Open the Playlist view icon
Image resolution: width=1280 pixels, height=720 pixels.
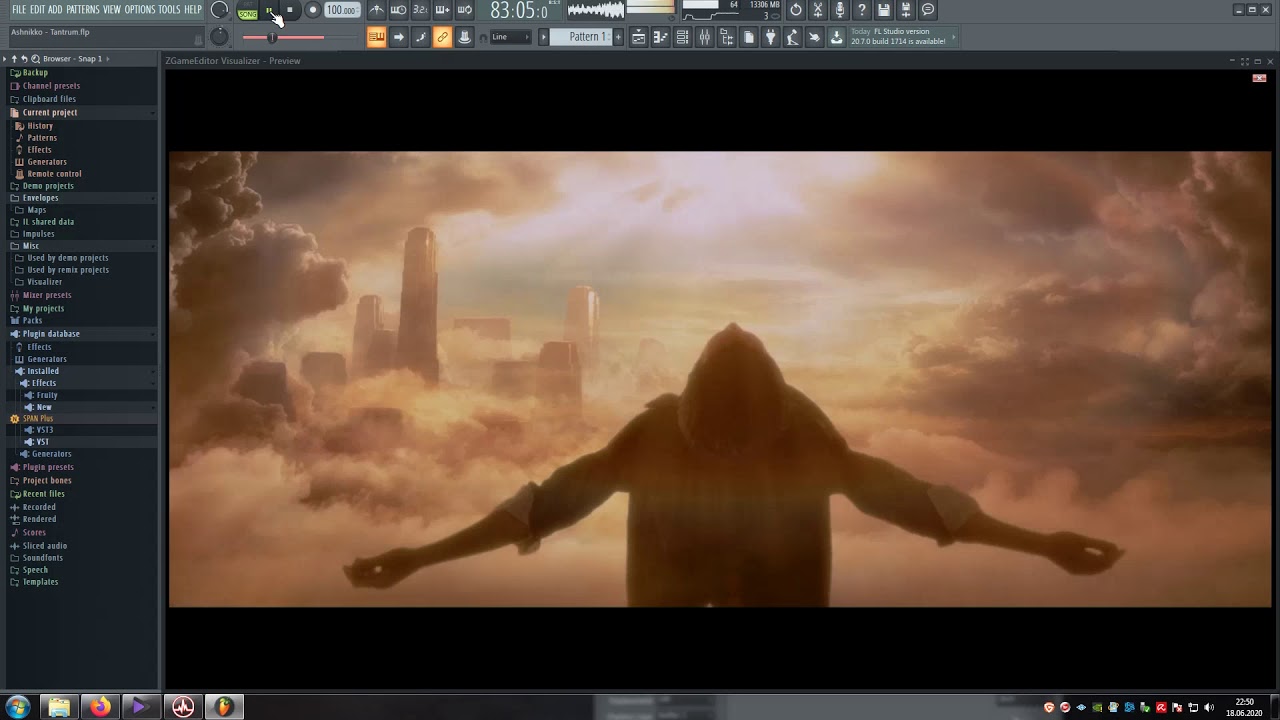click(x=638, y=37)
